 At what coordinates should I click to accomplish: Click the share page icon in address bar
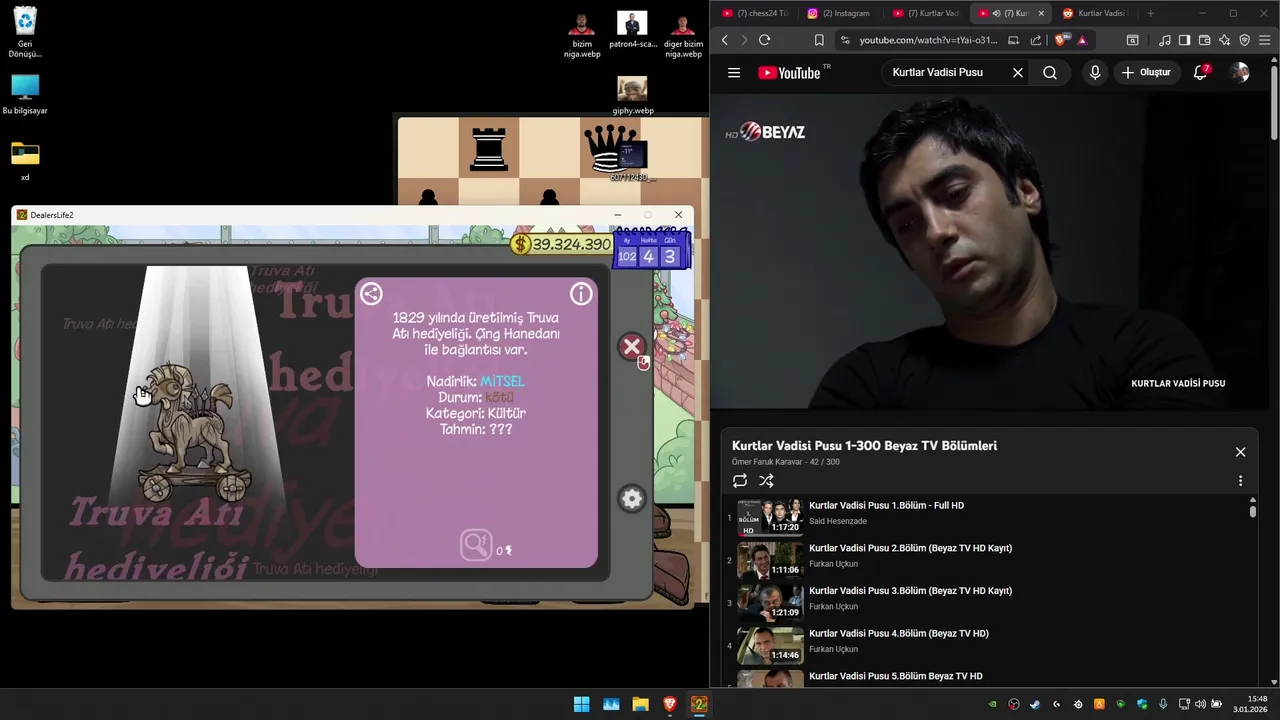click(1036, 40)
